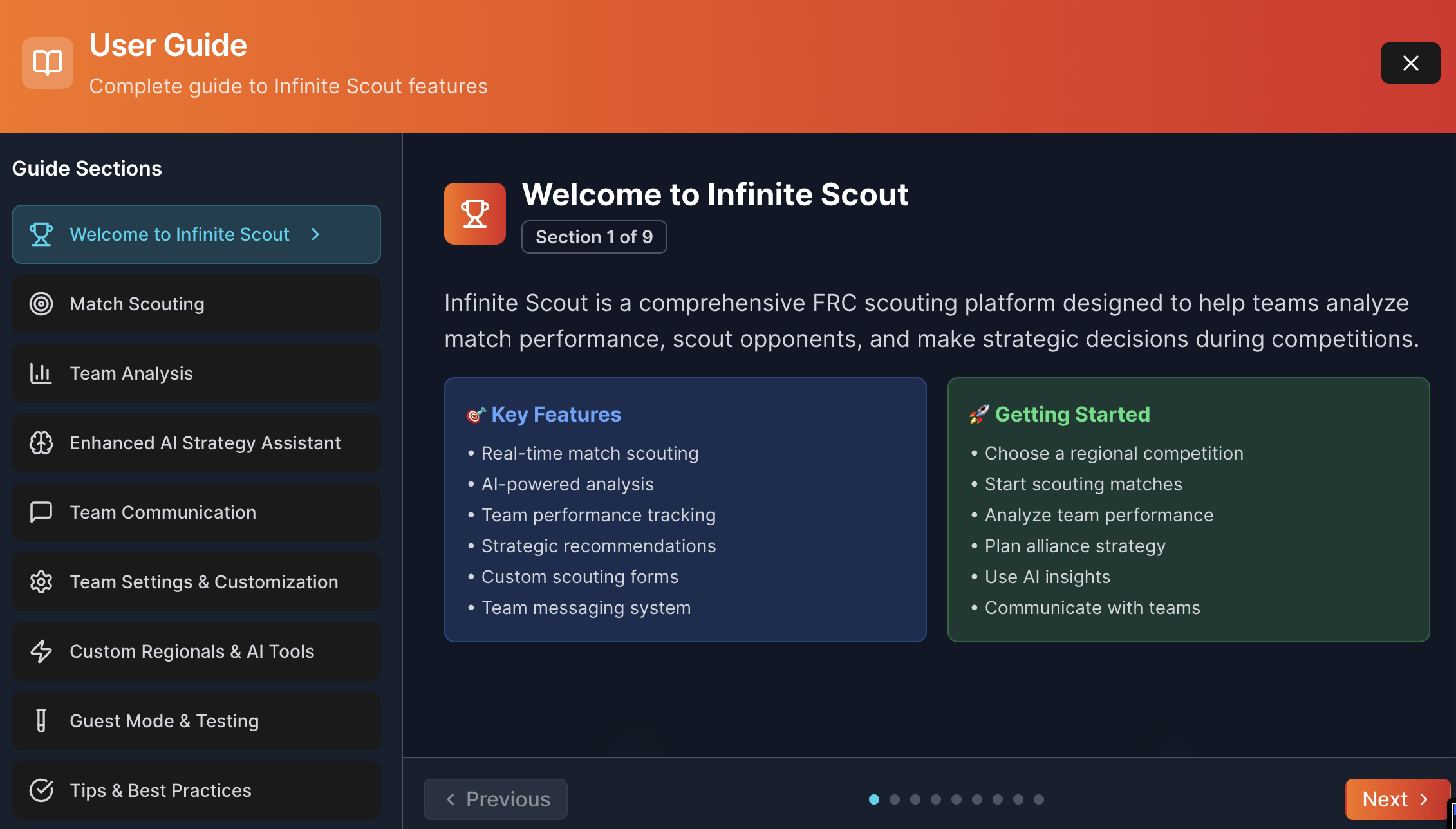The height and width of the screenshot is (829, 1456).
Task: Click the test tube Guest Mode icon
Action: [x=41, y=721]
